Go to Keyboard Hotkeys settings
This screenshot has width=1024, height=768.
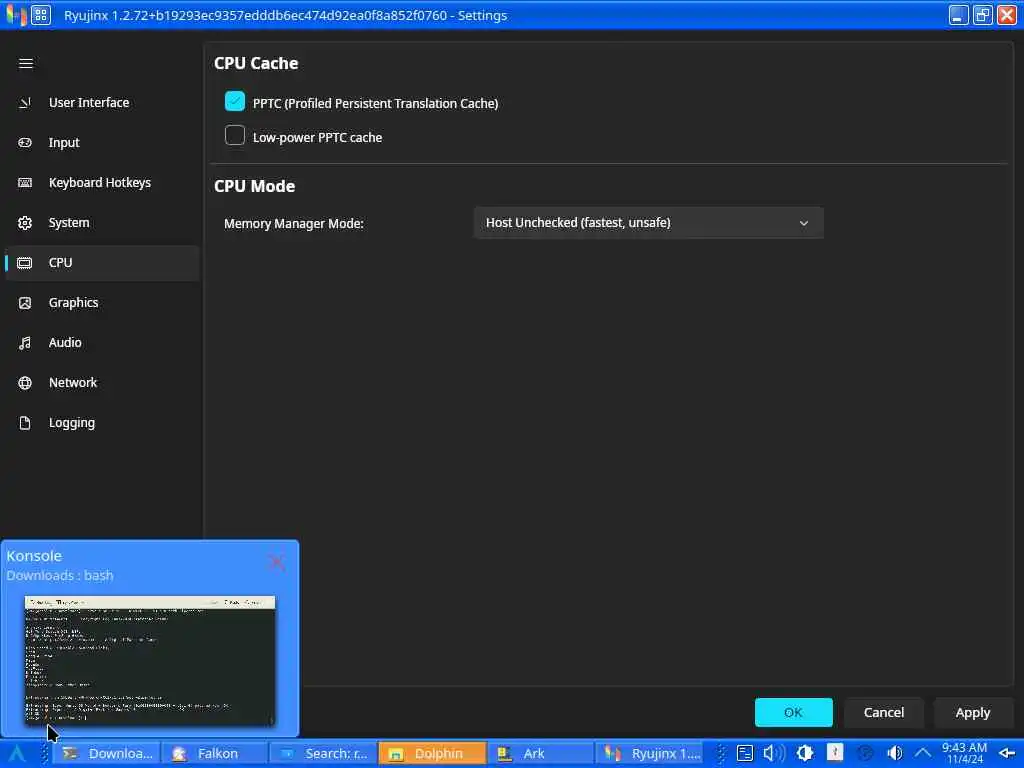(101, 182)
